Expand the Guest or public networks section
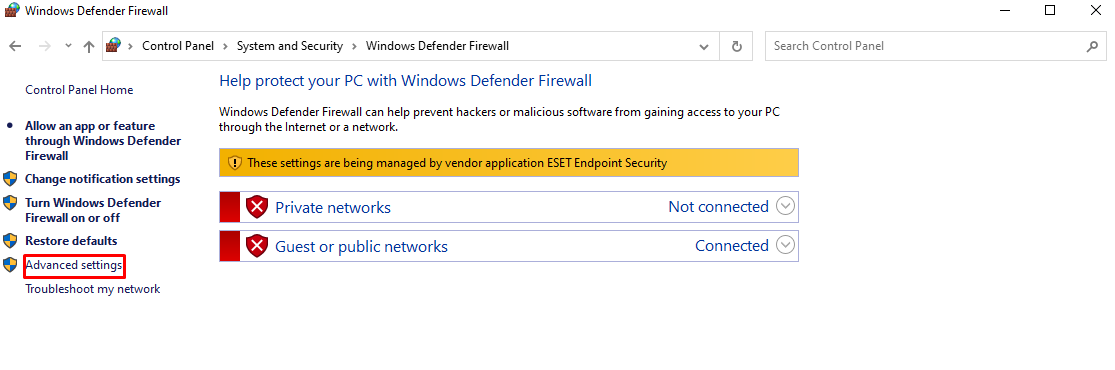 (785, 245)
